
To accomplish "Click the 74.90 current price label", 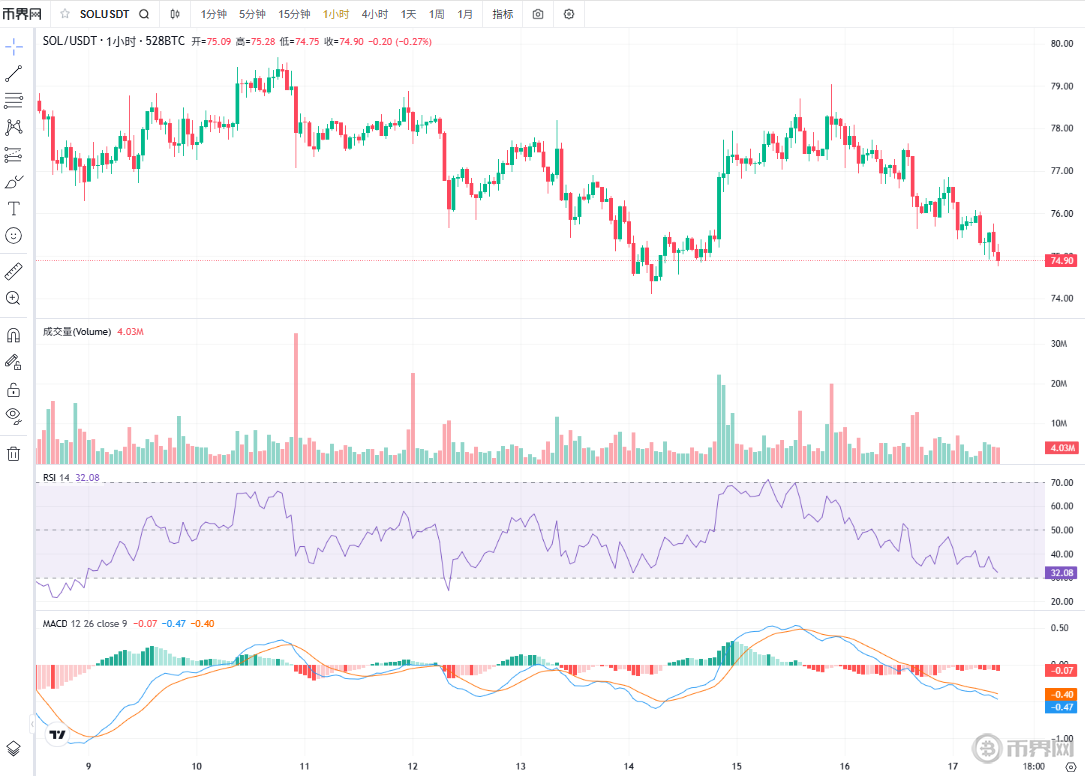I will (1061, 261).
